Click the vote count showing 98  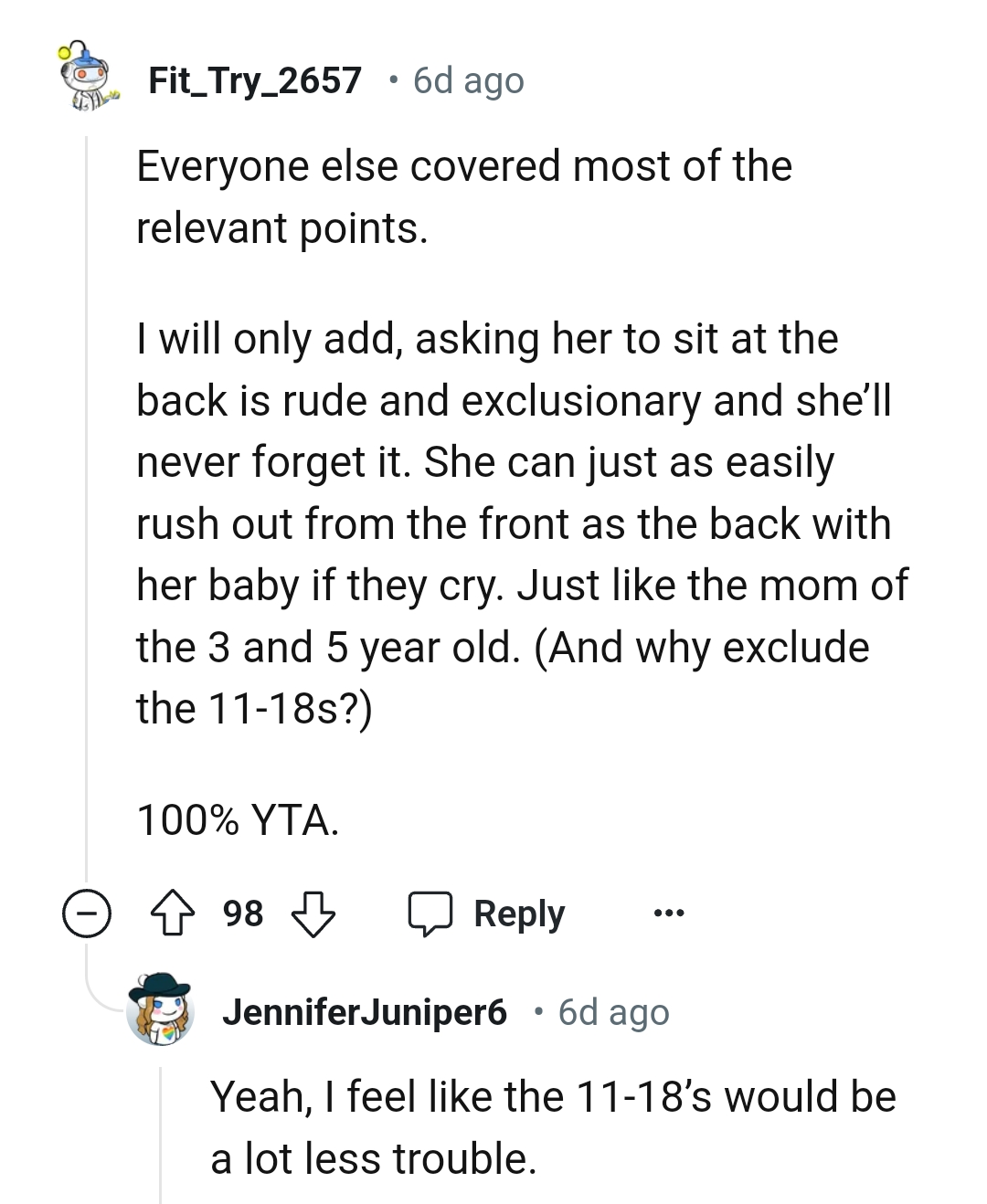coord(243,914)
